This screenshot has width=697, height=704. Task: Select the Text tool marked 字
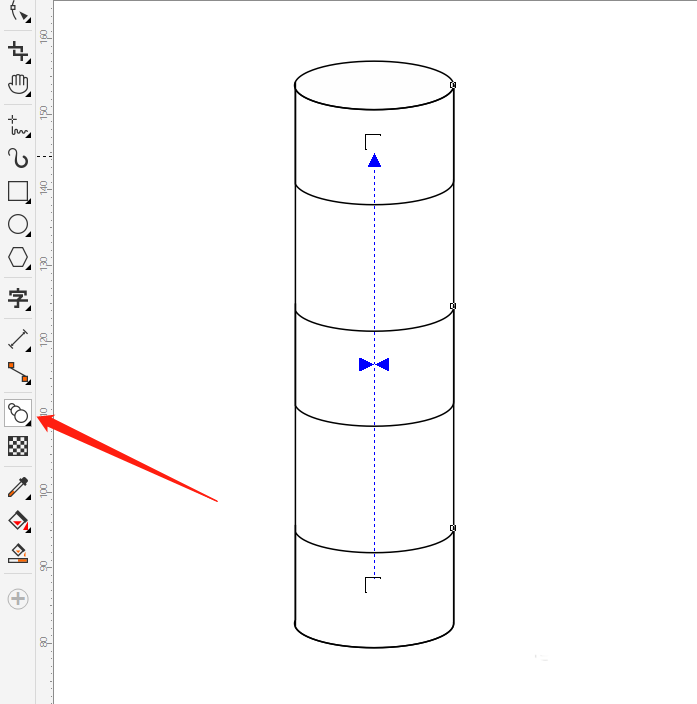pos(18,298)
